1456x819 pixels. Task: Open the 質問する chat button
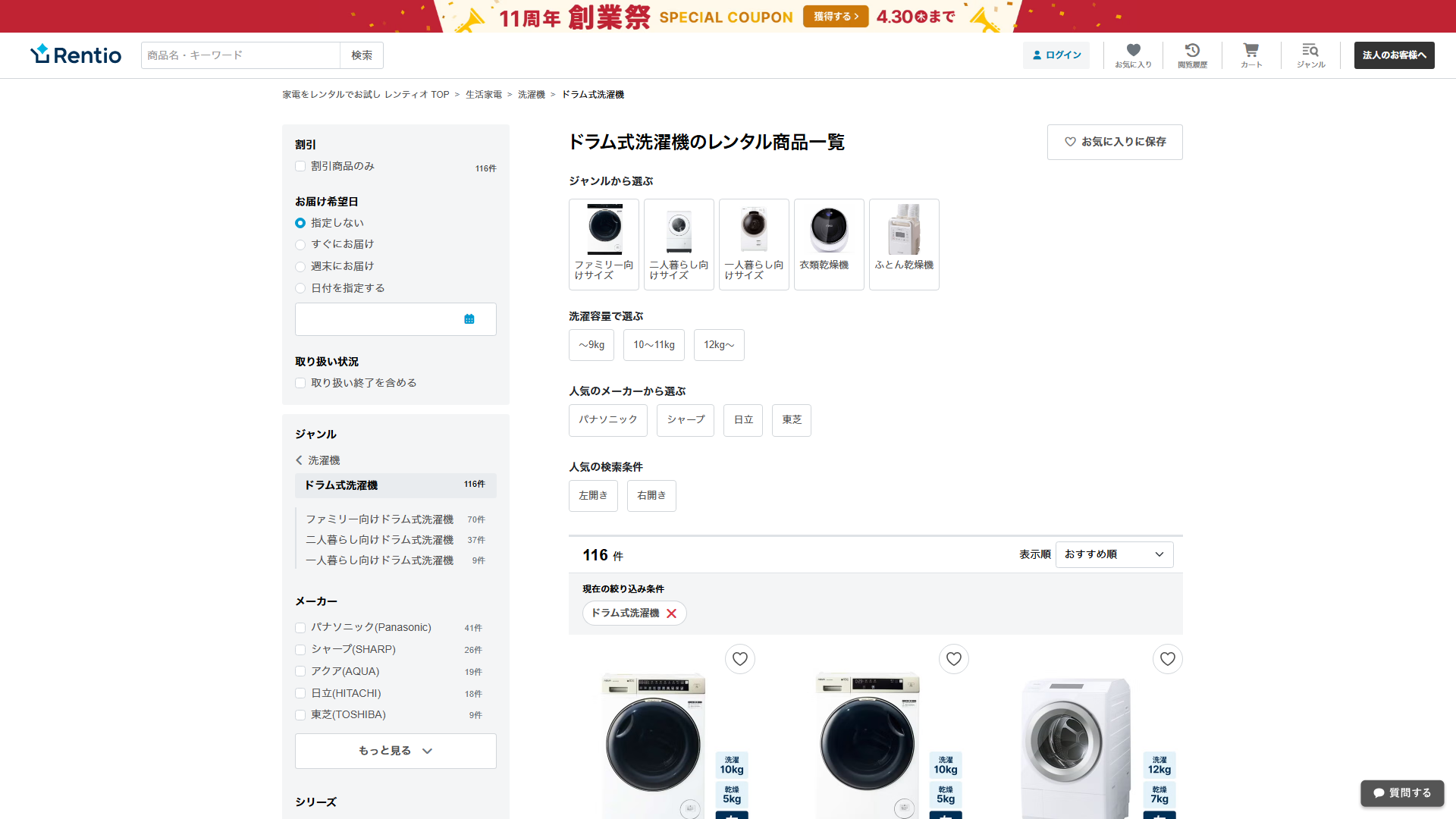tap(1402, 793)
